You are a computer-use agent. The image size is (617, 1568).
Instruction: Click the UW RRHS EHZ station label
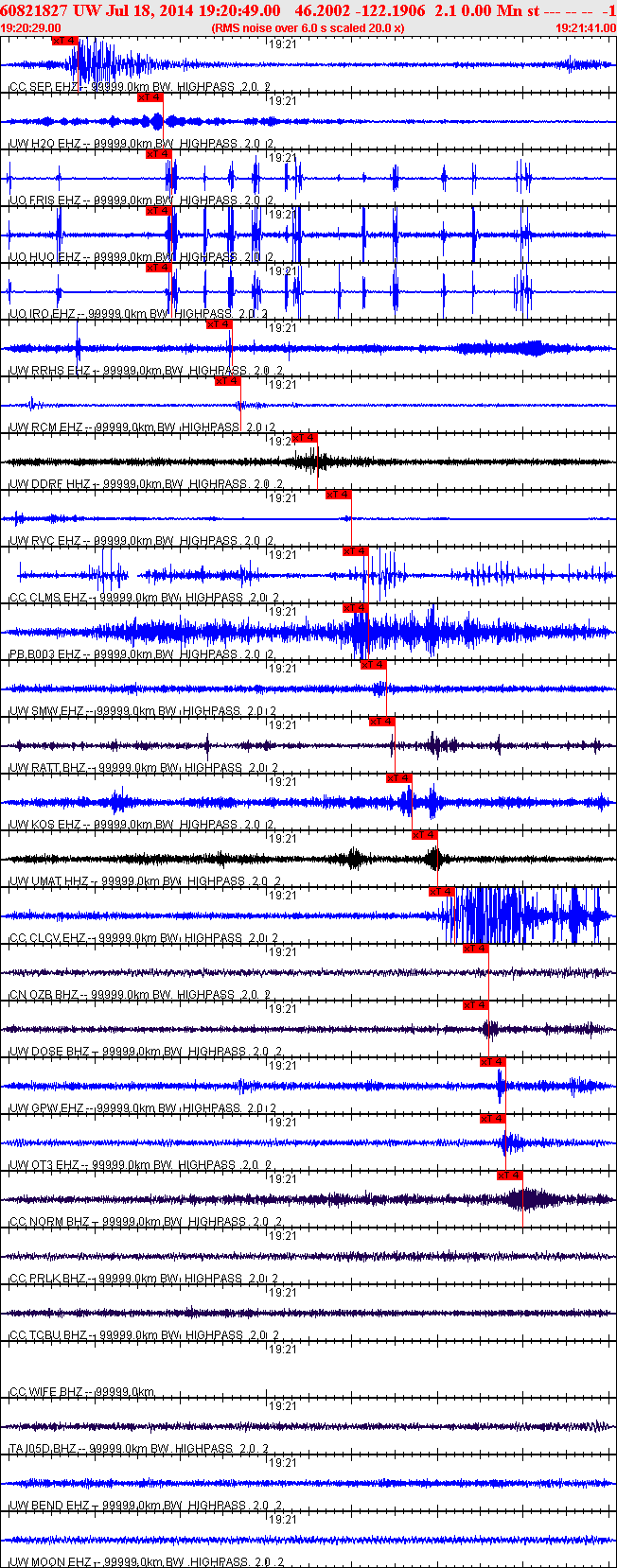pyautogui.click(x=49, y=371)
